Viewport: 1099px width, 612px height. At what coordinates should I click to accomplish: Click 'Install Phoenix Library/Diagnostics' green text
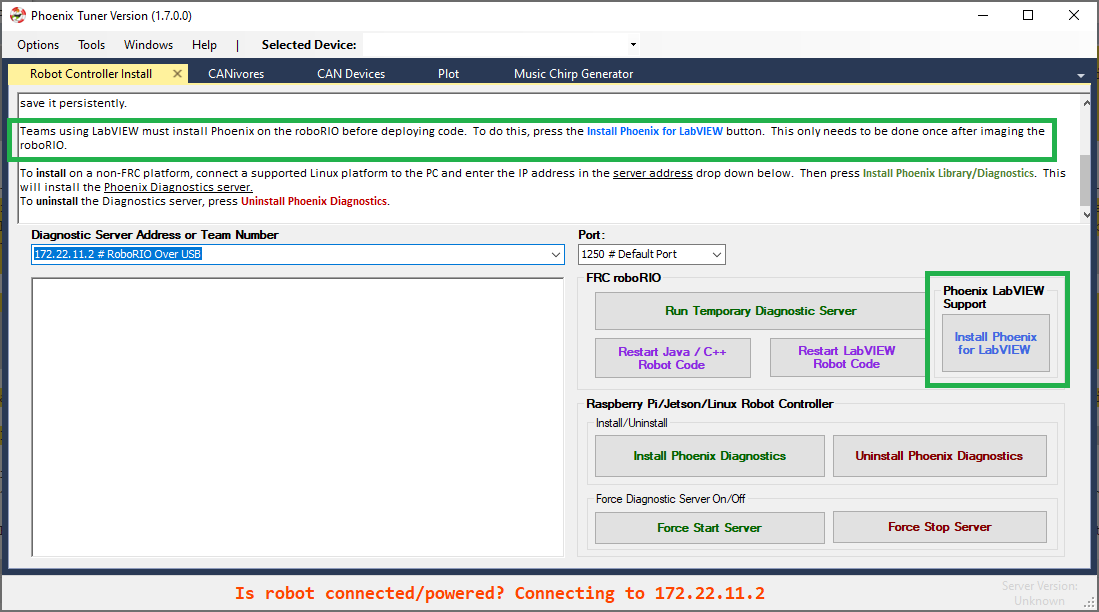coord(948,173)
